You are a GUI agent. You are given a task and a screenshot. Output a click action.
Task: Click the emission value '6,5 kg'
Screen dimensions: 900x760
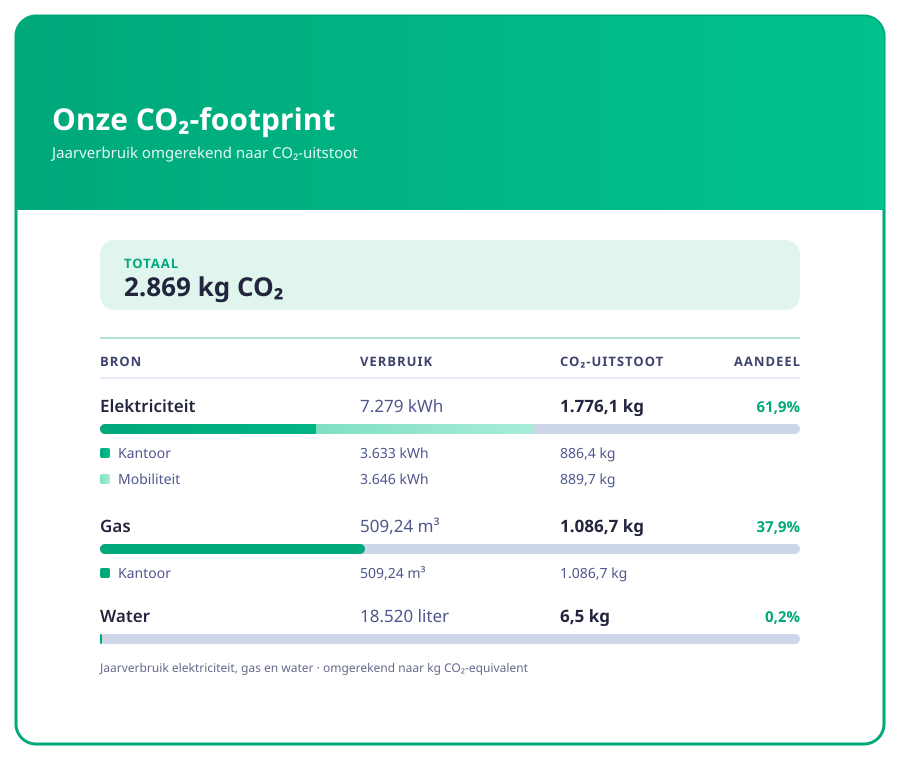tap(584, 616)
